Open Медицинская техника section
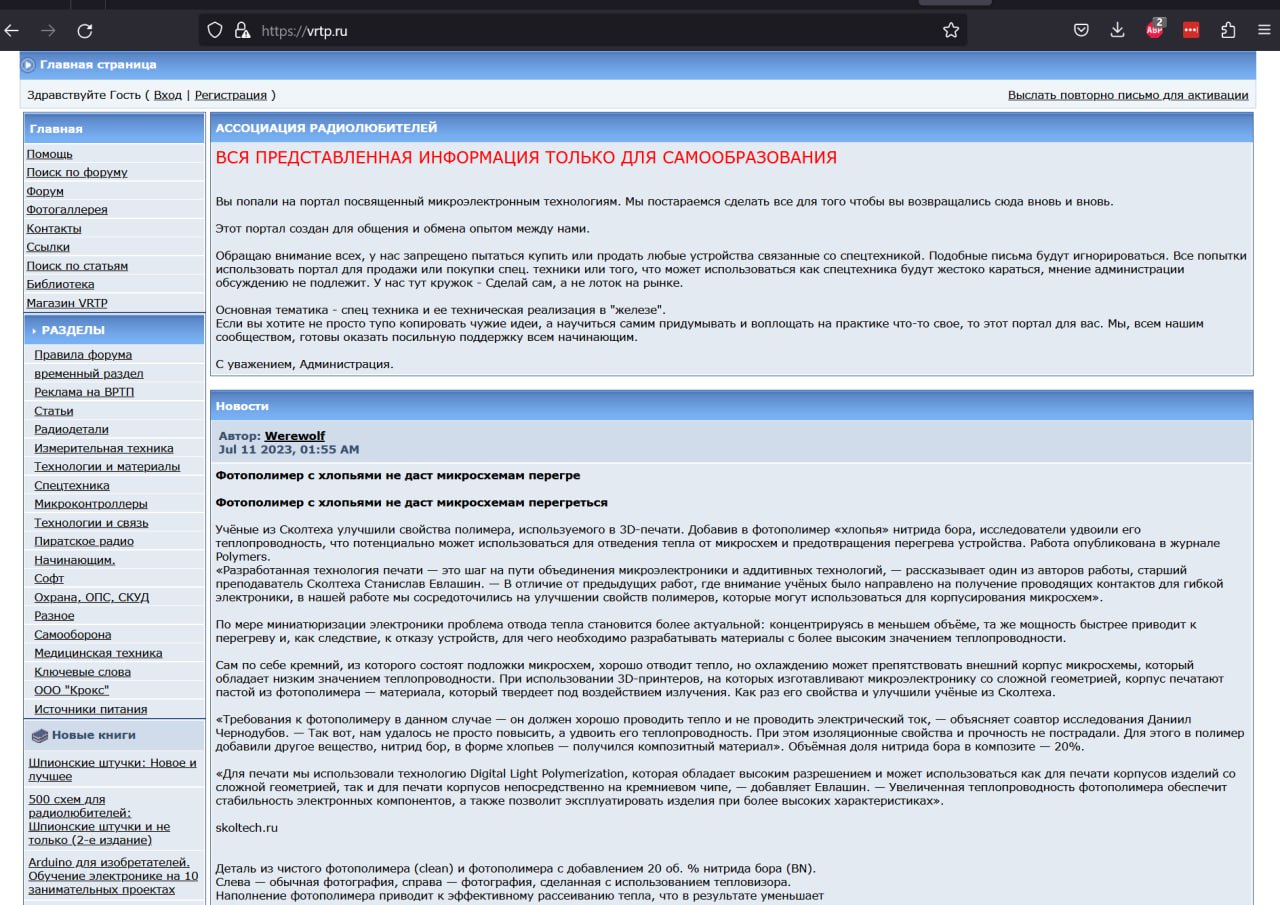 click(98, 653)
